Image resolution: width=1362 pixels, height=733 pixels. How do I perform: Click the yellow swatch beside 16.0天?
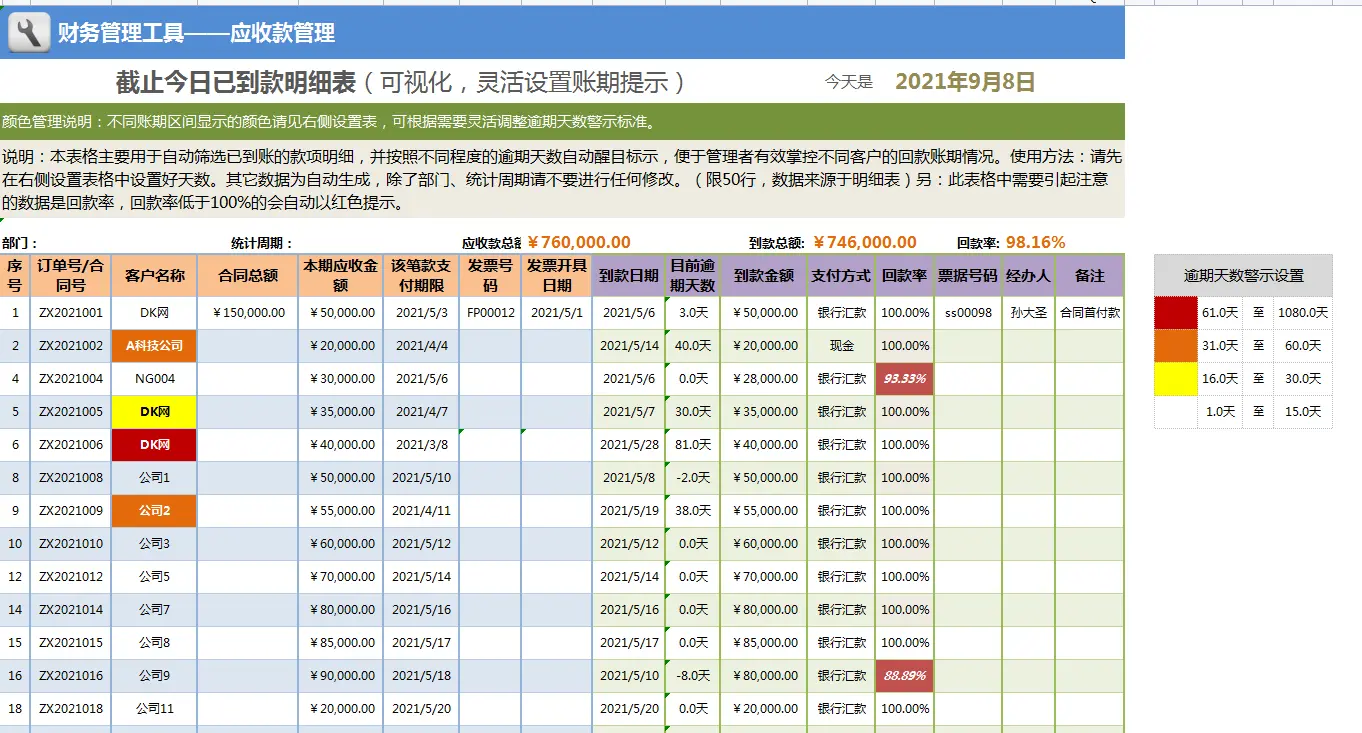pyautogui.click(x=1176, y=378)
